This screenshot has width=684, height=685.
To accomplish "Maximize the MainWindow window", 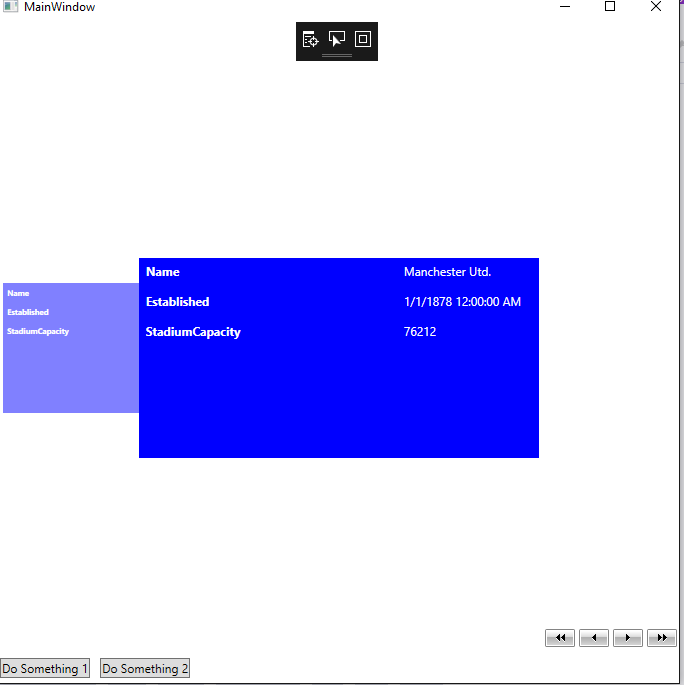I will [610, 7].
